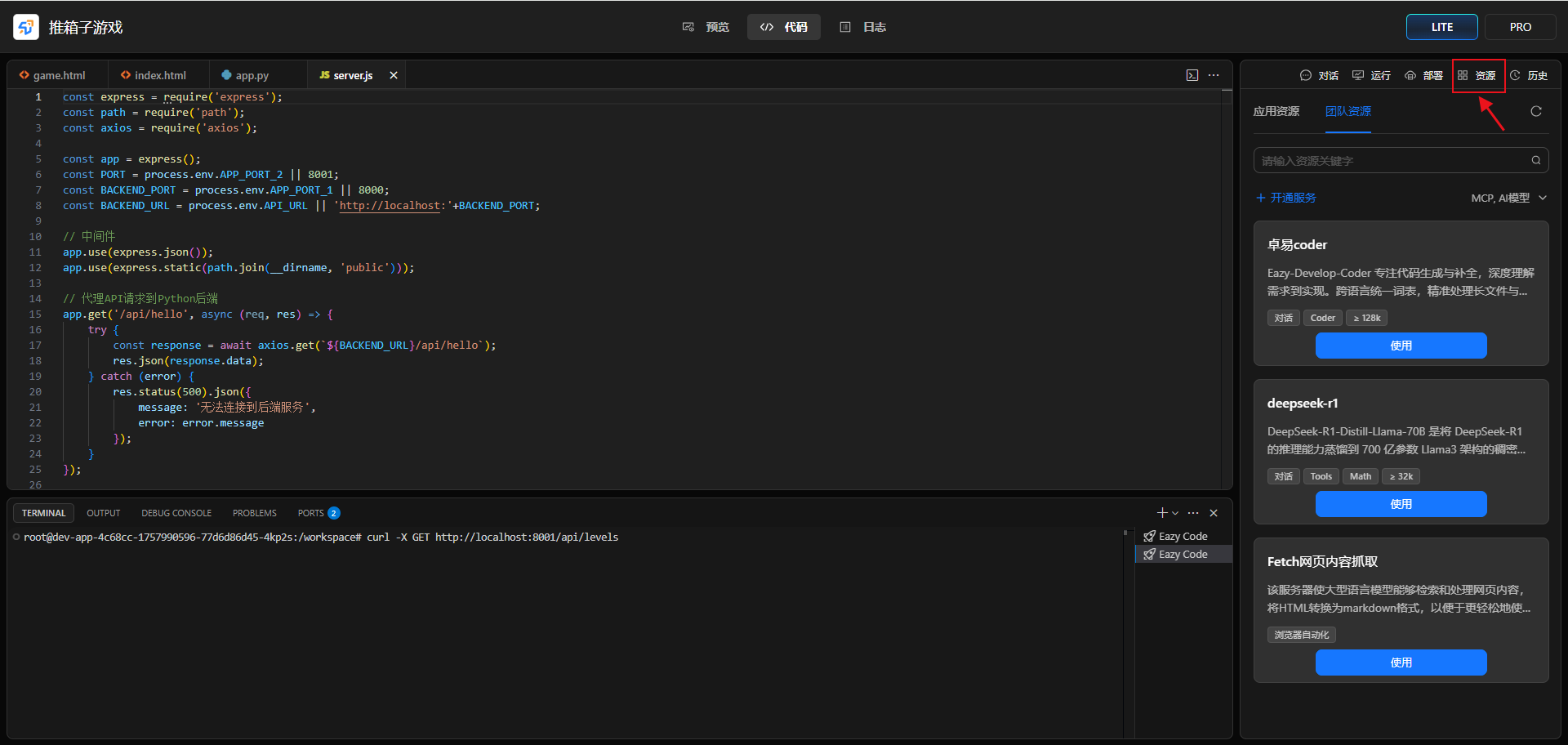Click the search magnifier in resource search box
Screen dimensions: 1568x745
(1535, 161)
